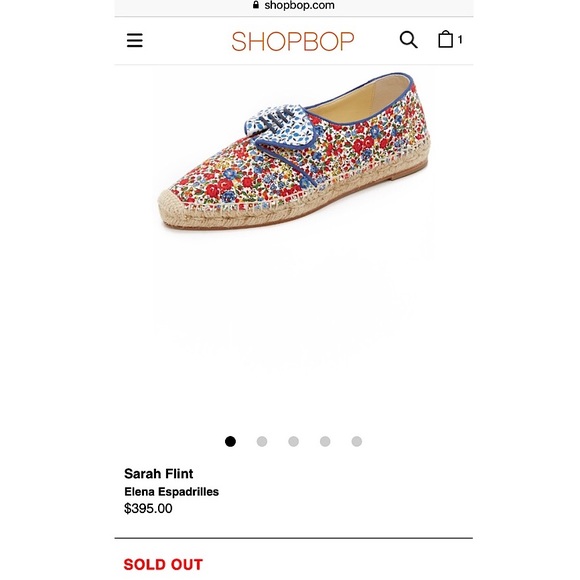Select the fifth image carousel dot
The image size is (580, 580).
pos(357,441)
